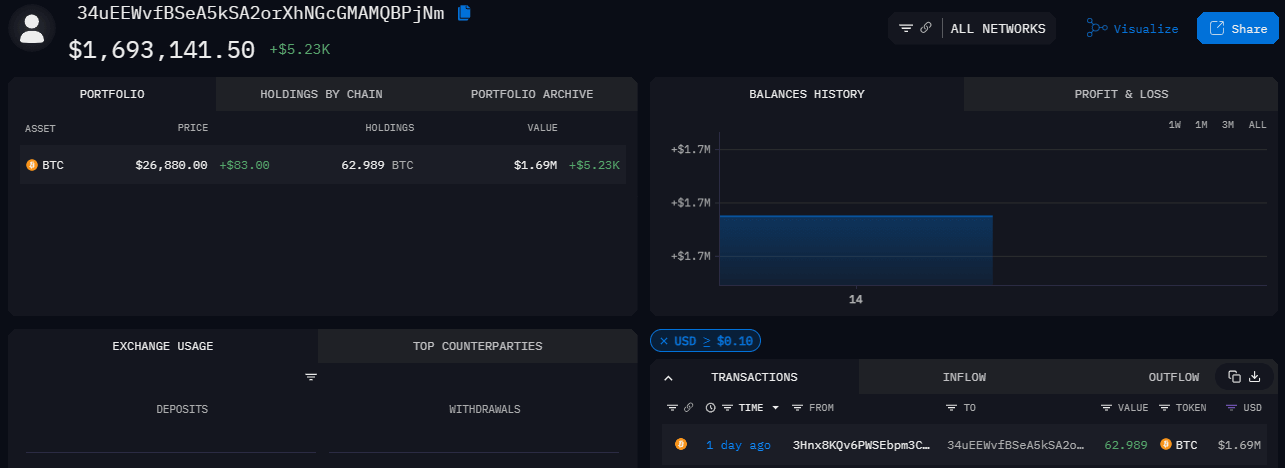Open the TIME column filter icon

coord(728,408)
